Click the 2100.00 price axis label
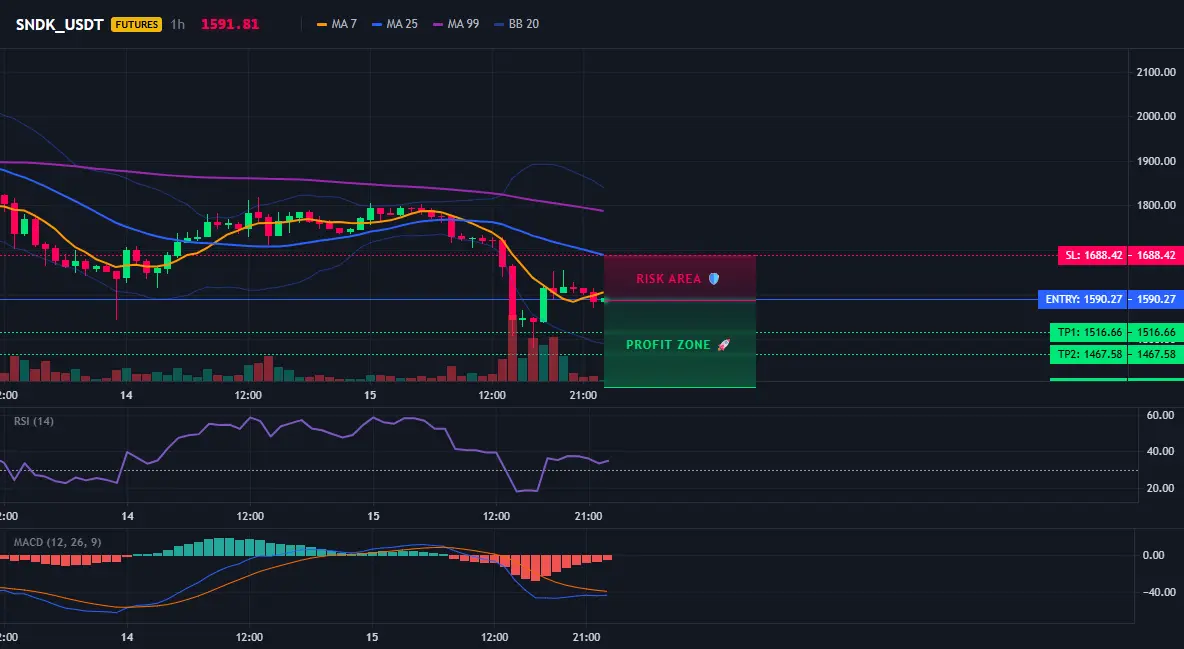 [x=1156, y=73]
